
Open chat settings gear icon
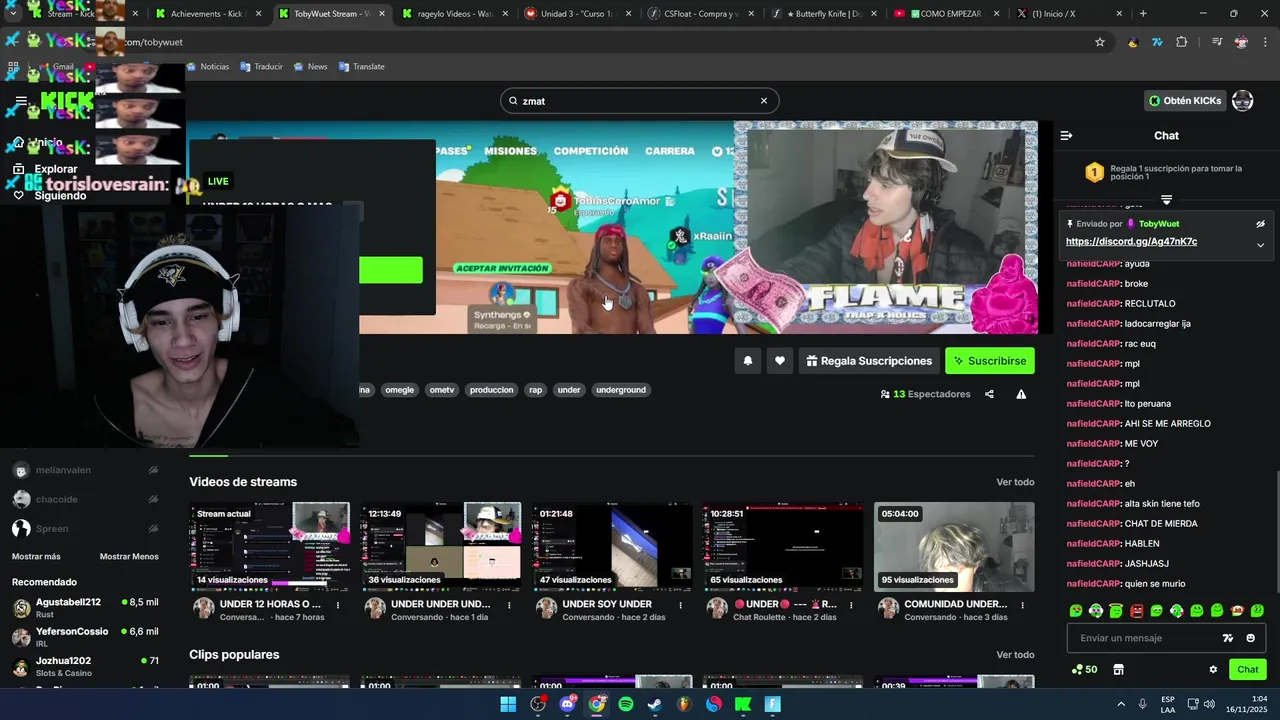tap(1213, 670)
